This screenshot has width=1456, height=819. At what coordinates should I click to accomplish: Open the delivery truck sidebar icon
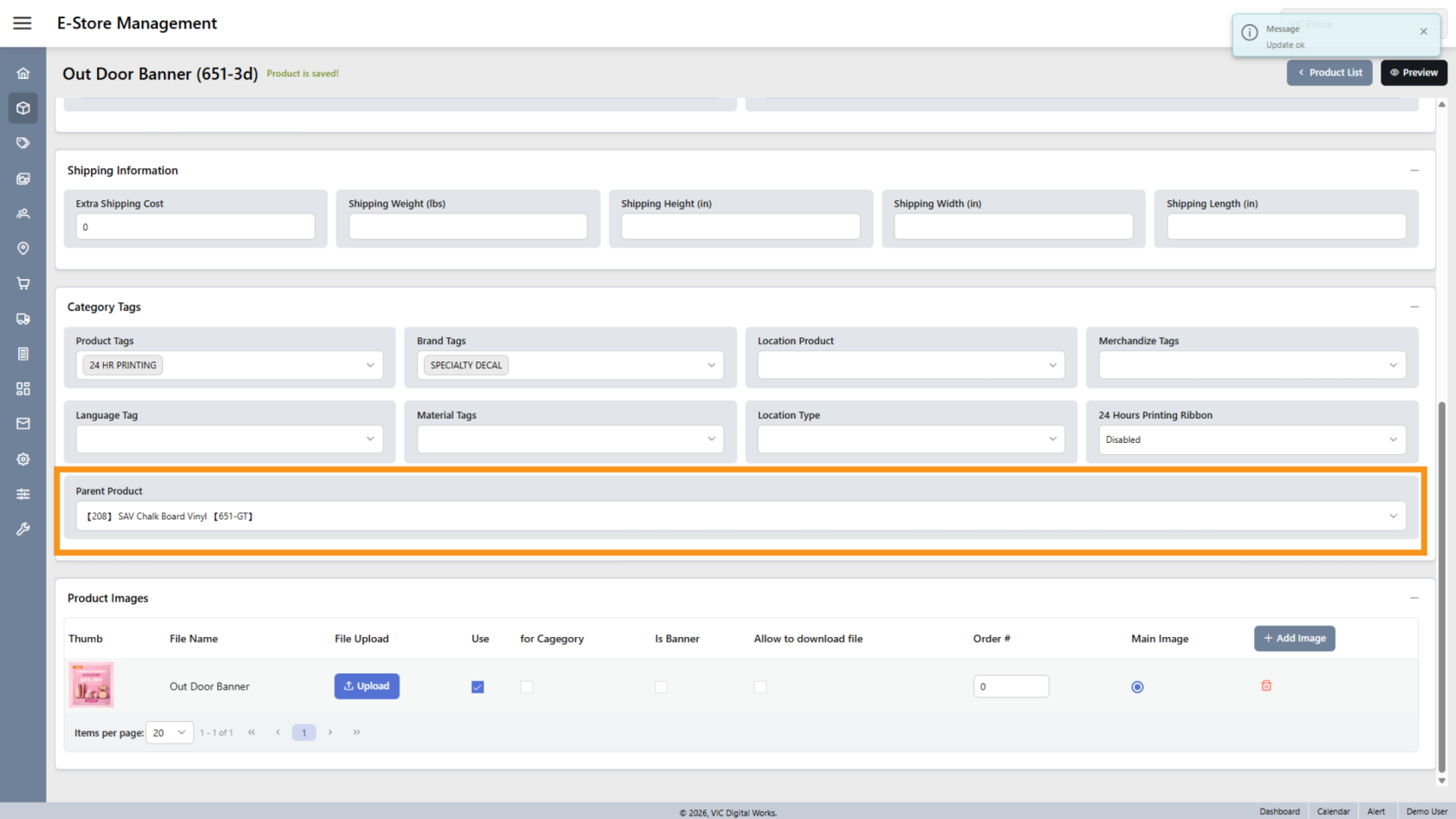[23, 319]
